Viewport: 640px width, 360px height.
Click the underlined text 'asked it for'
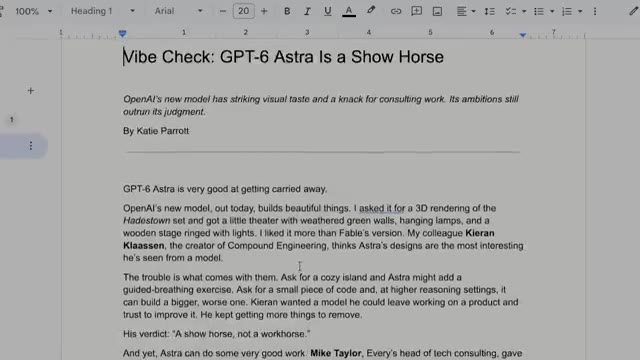click(382, 208)
